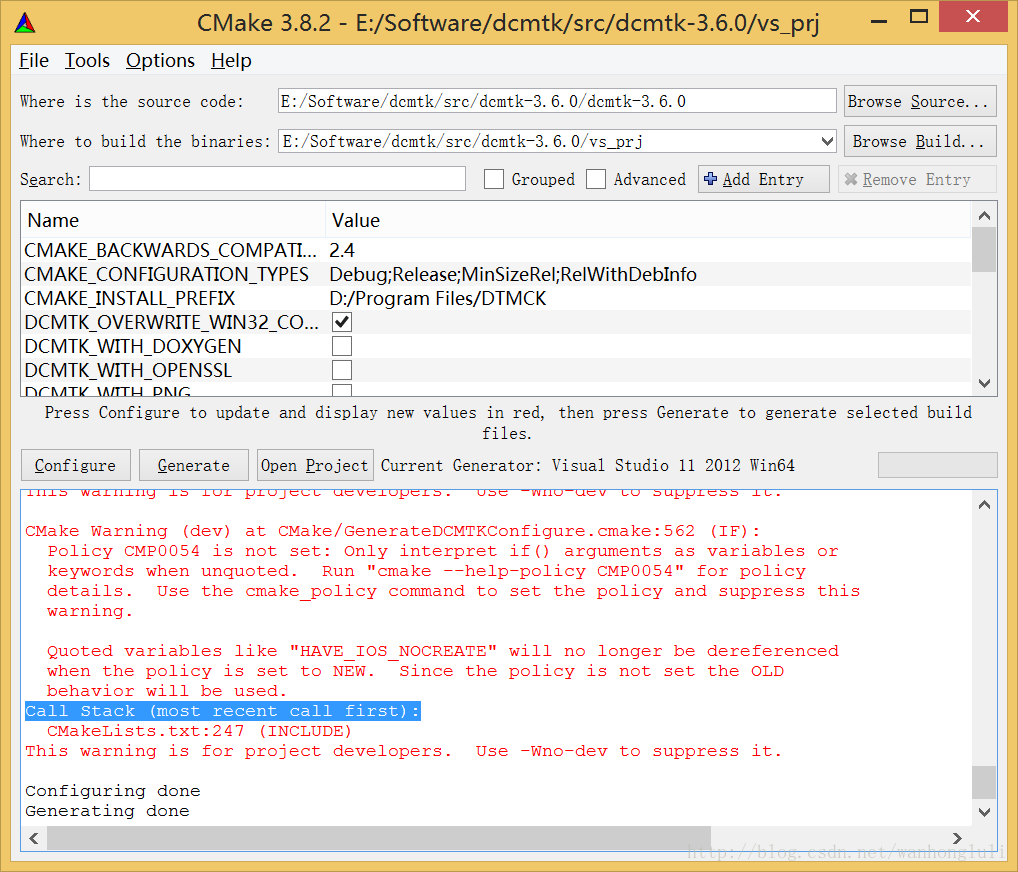Check the DCMTK_WITH_DOXYGEN checkbox
Viewport: 1018px width, 872px height.
click(342, 346)
